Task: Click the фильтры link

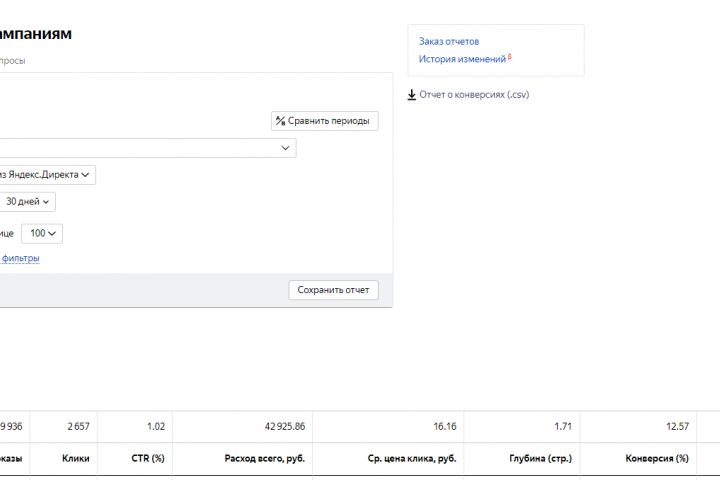Action: [x=20, y=258]
